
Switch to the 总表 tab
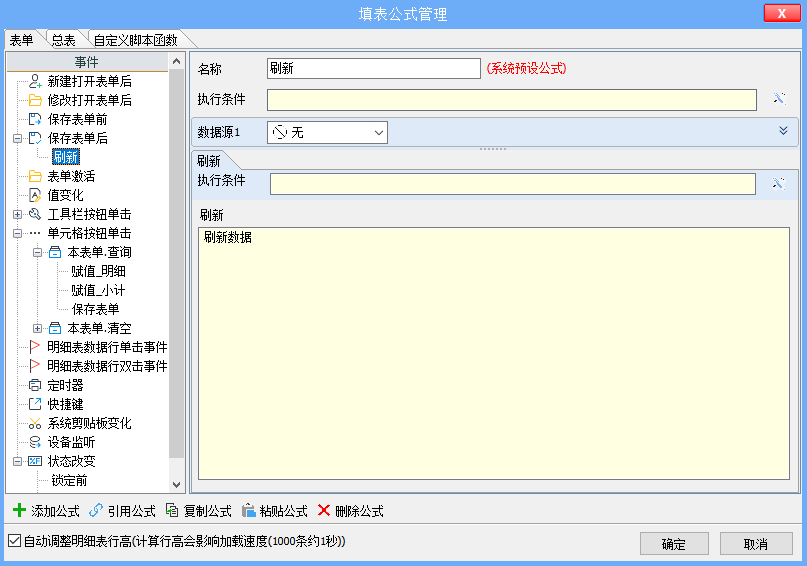[x=63, y=40]
